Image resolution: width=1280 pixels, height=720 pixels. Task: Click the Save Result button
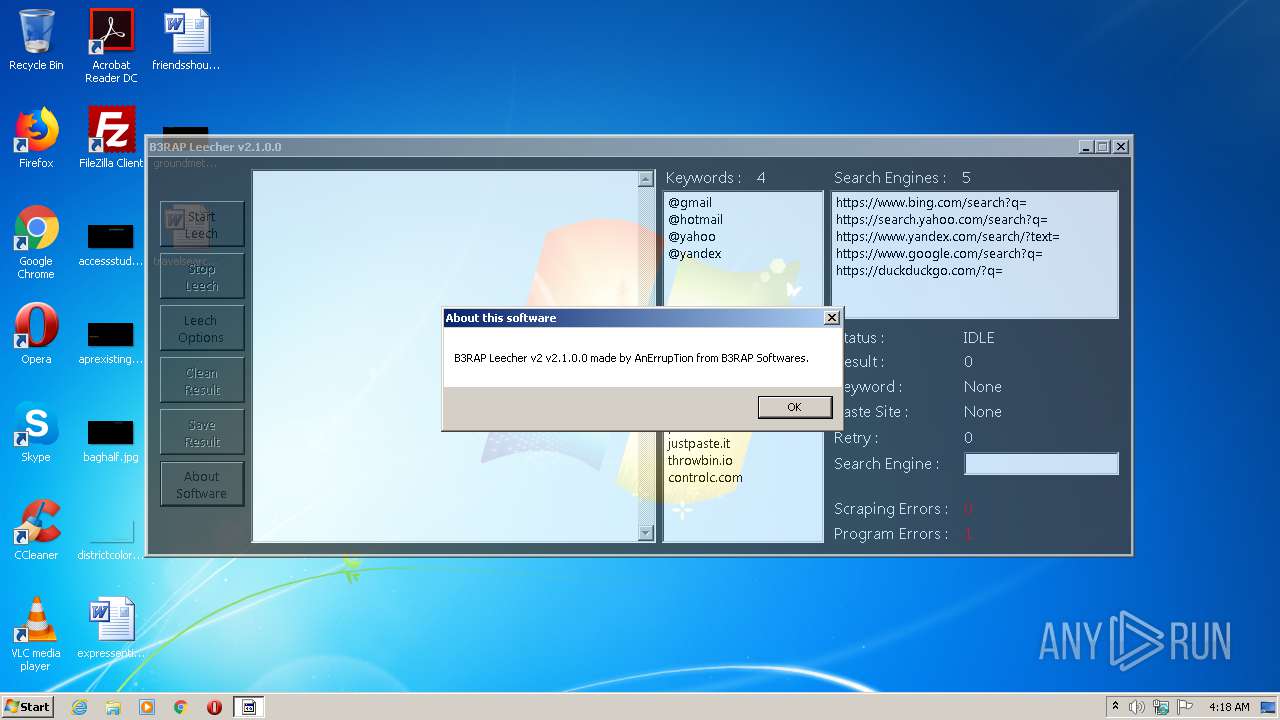[202, 433]
